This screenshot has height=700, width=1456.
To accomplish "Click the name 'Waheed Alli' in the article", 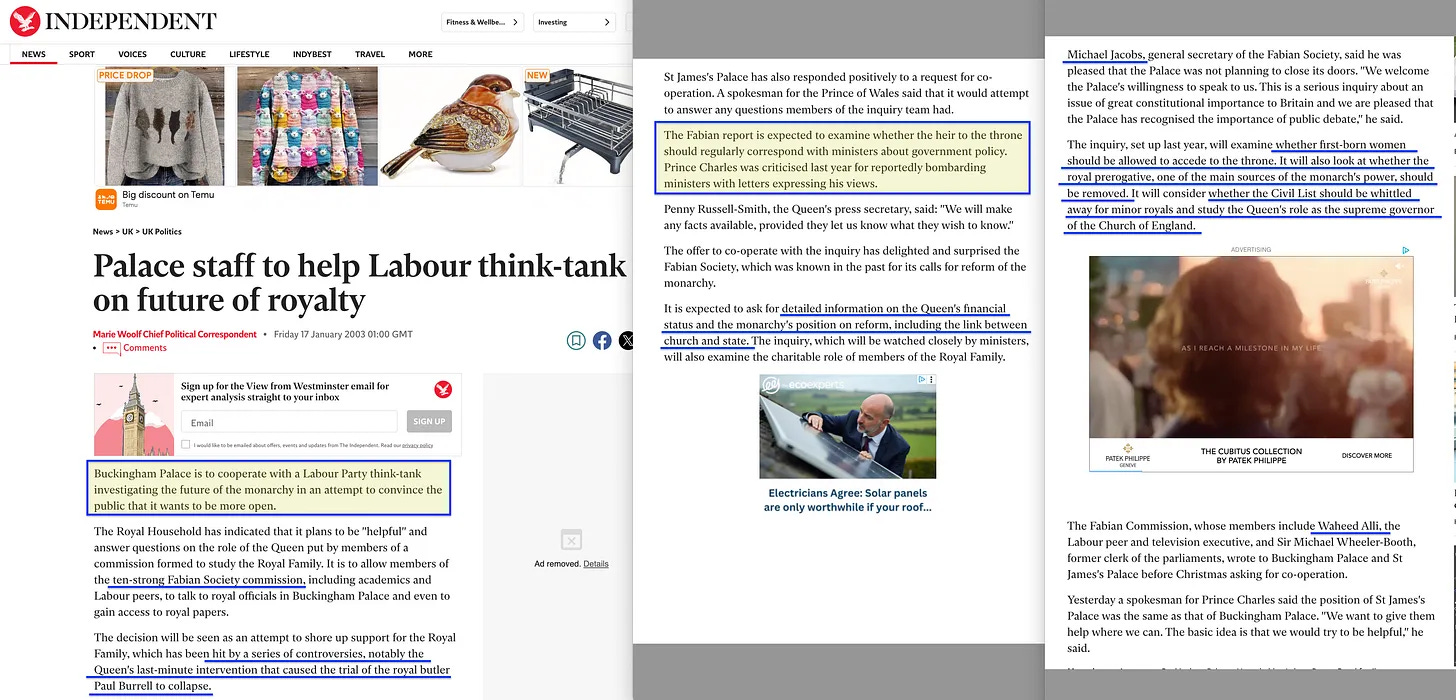I will tap(1350, 526).
